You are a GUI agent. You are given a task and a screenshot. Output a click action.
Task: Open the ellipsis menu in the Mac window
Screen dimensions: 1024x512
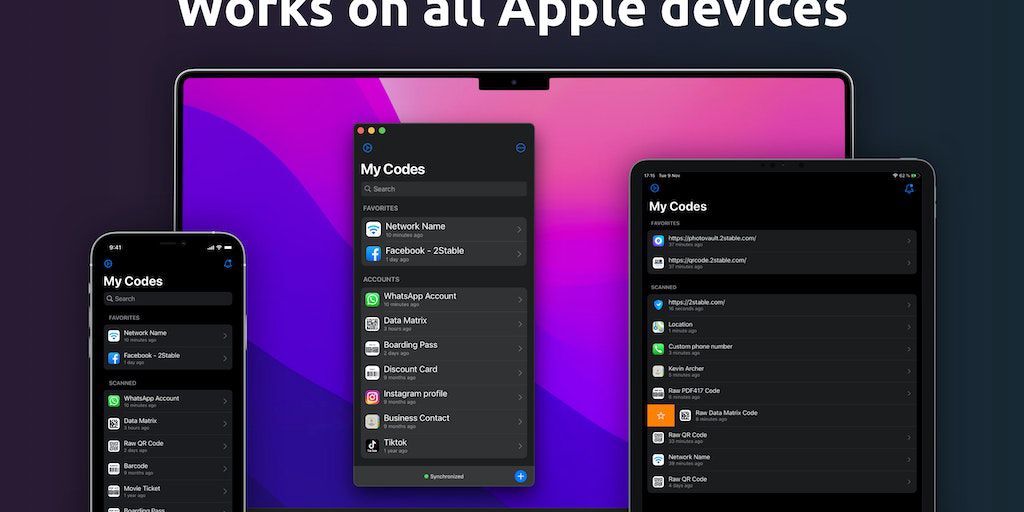[520, 148]
